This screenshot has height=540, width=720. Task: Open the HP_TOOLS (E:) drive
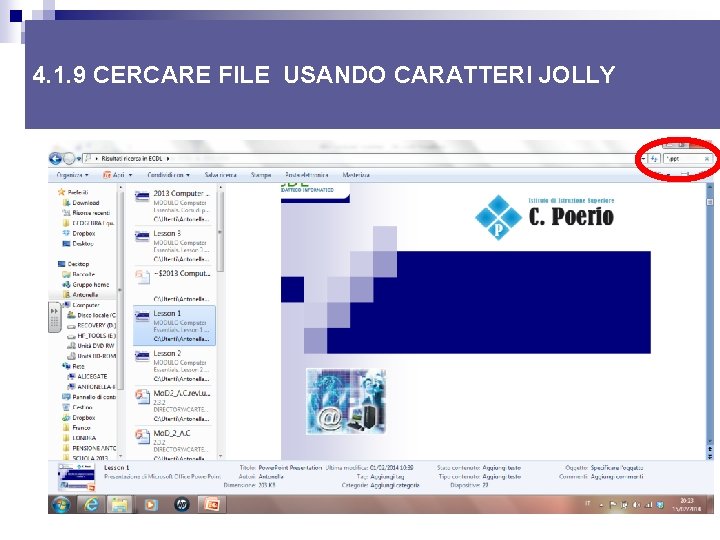pyautogui.click(x=91, y=336)
